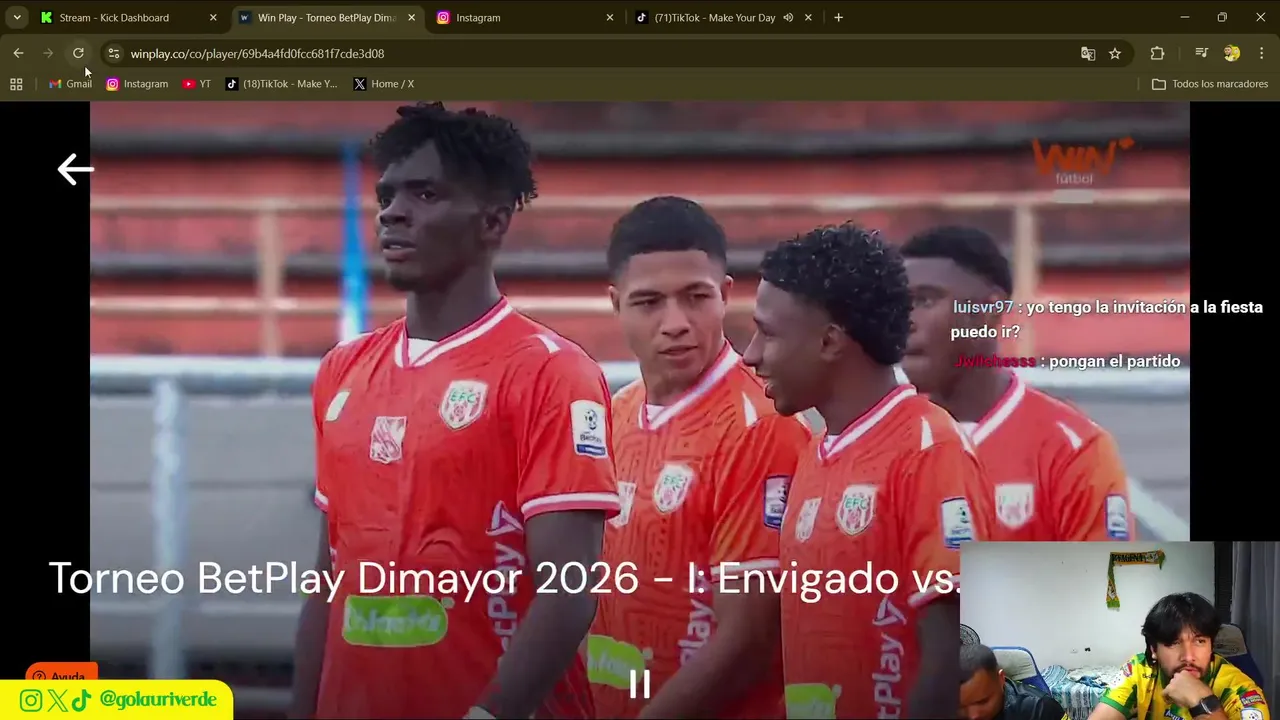Click the white back arrow in player

pos(75,169)
